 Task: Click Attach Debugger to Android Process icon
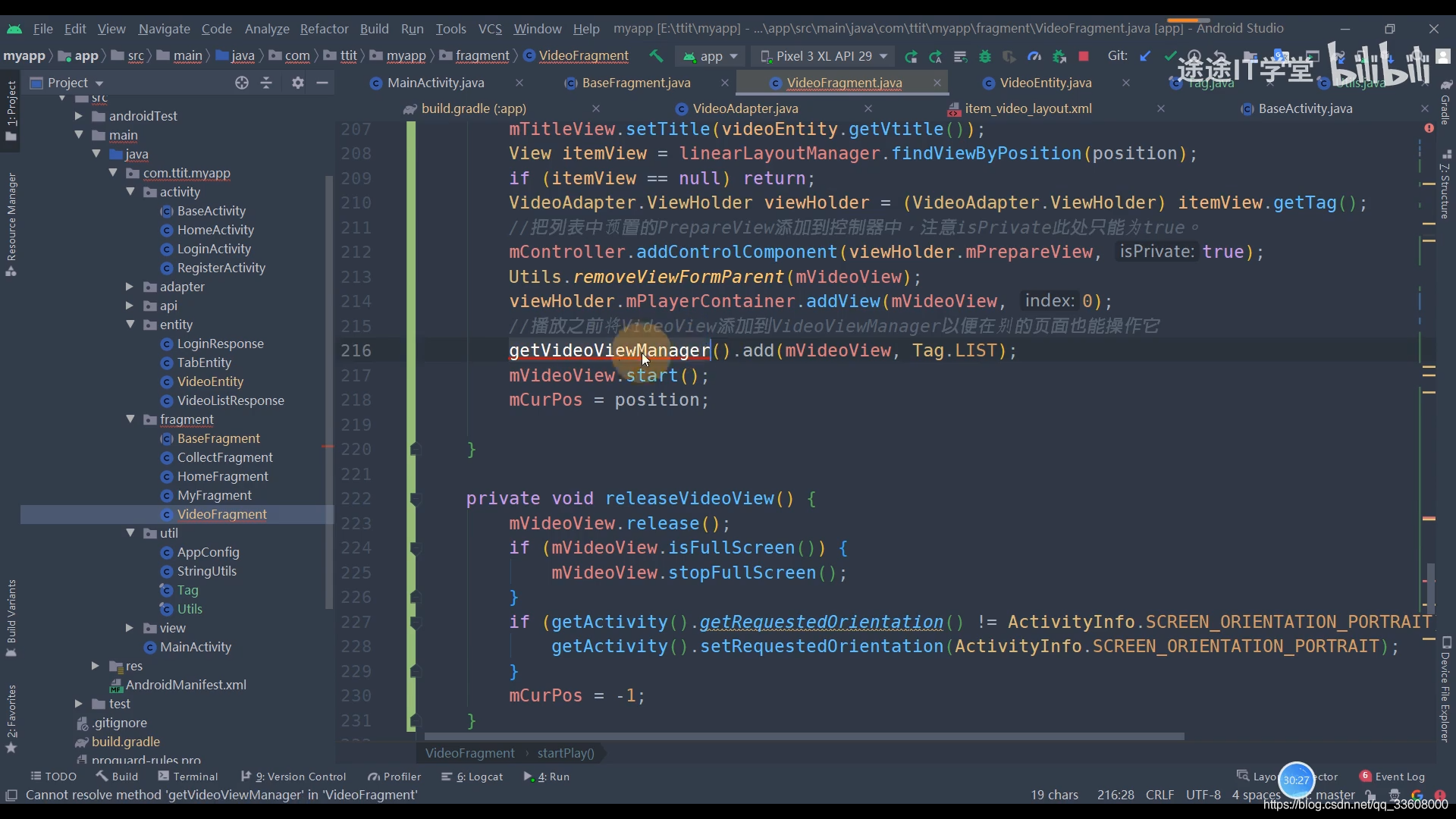[x=1059, y=56]
